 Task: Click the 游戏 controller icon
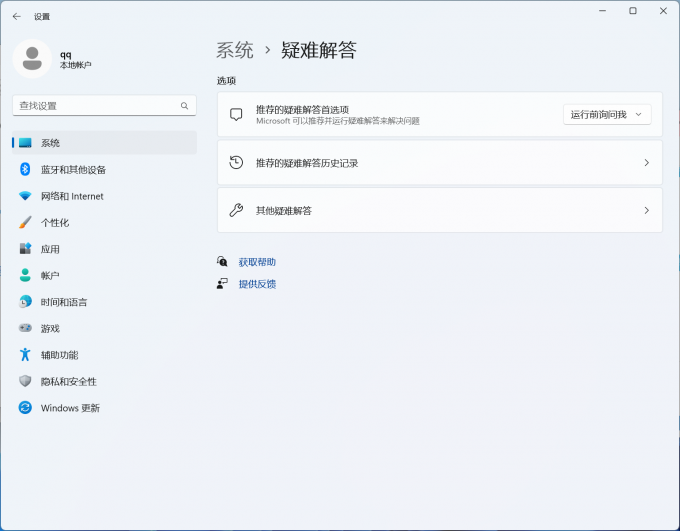(25, 328)
